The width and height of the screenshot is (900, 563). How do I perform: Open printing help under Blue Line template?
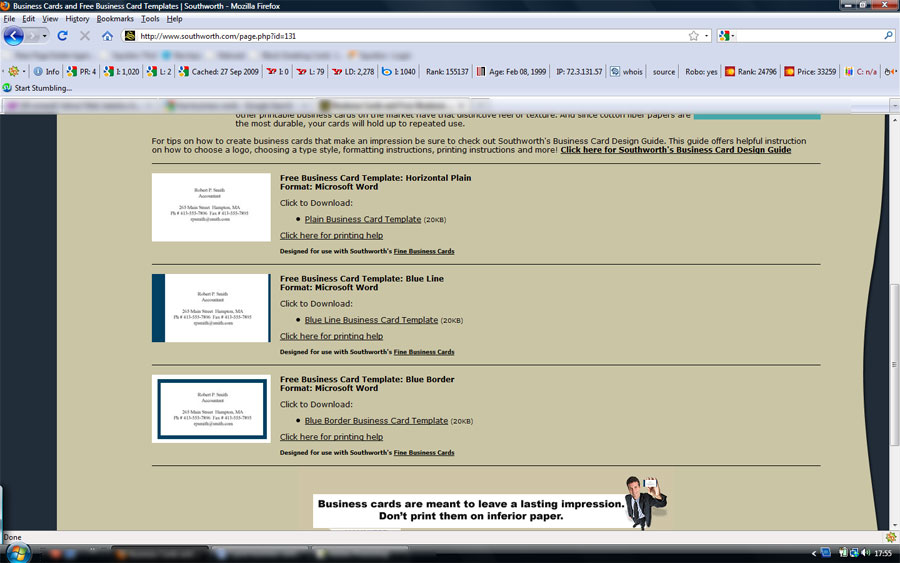click(x=331, y=336)
